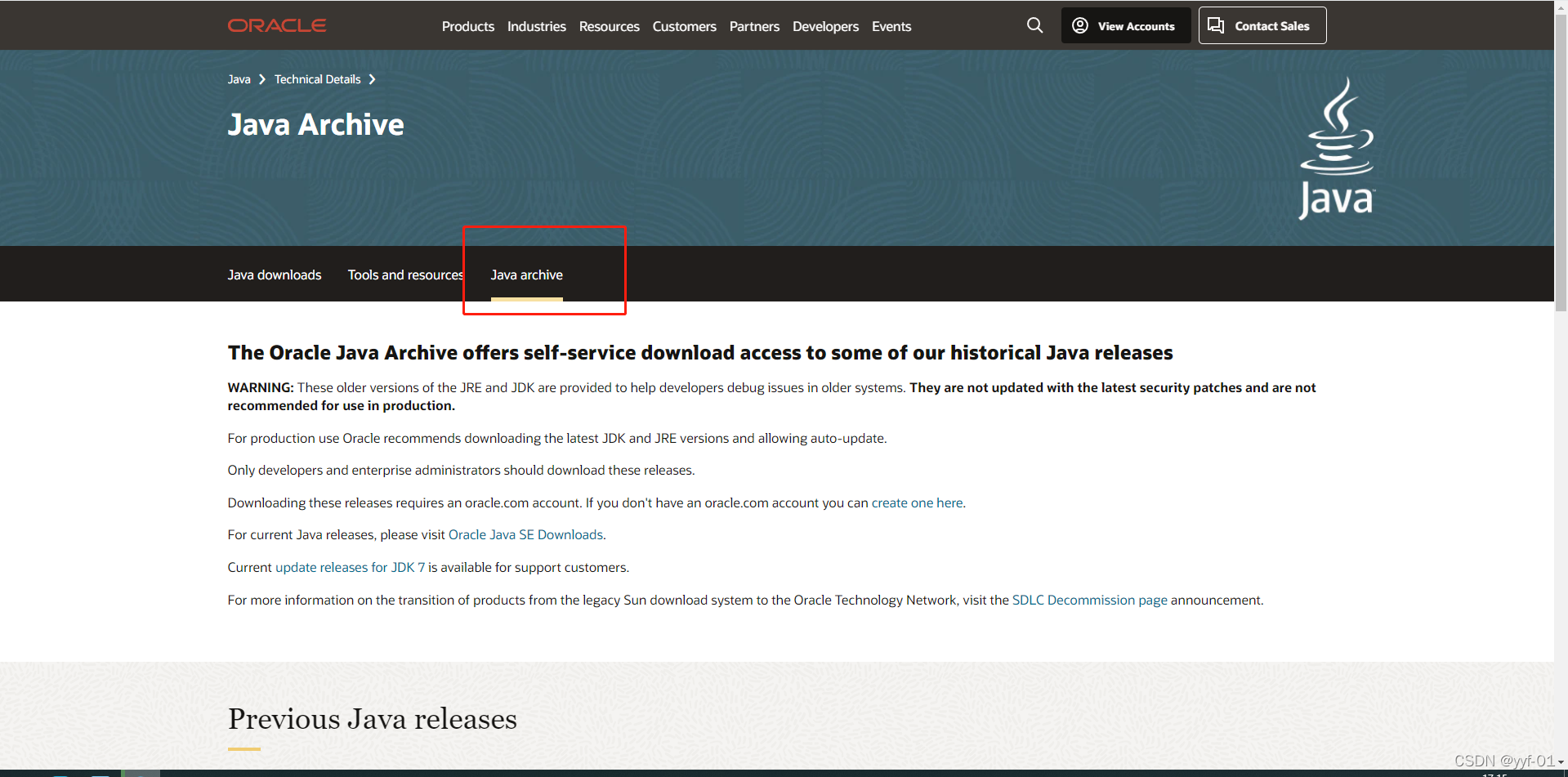Screen dimensions: 1568x777
Task: Follow the 'create one here' link
Action: 917,502
